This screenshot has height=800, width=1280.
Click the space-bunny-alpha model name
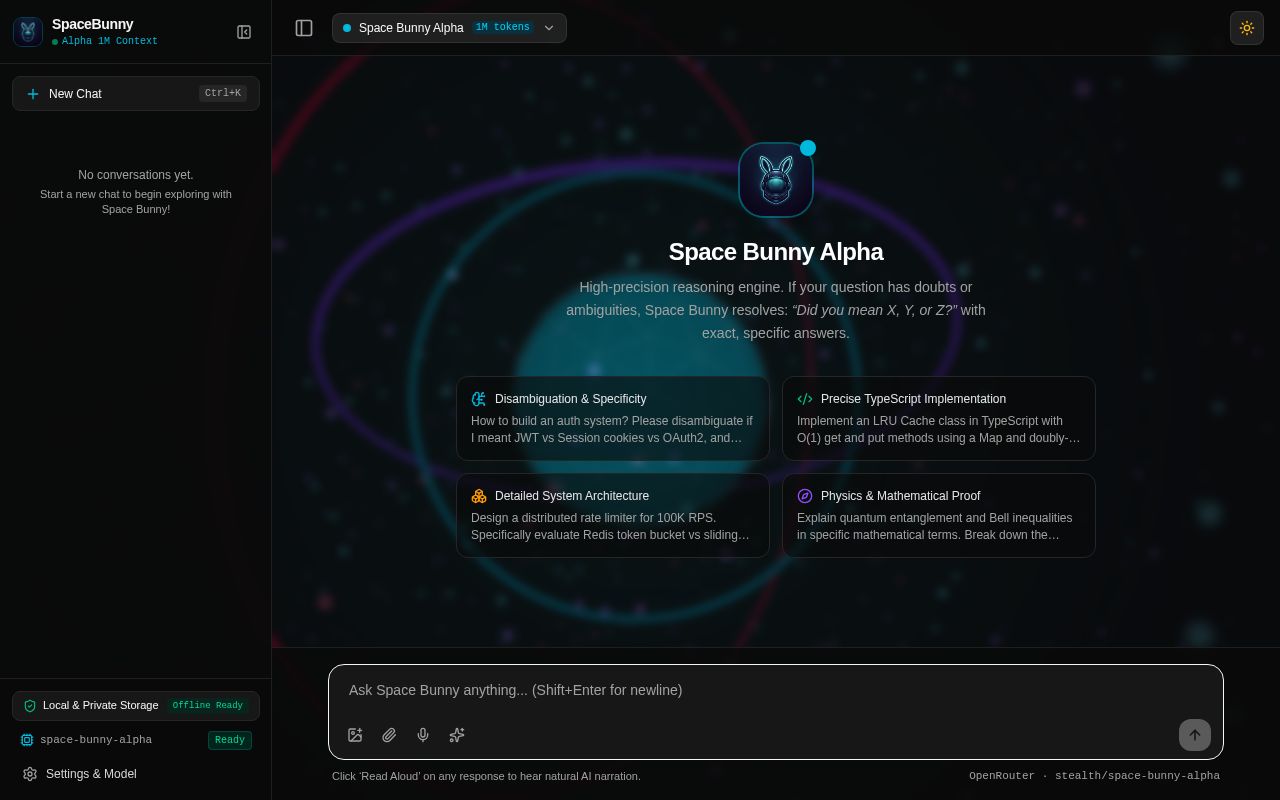coord(96,740)
